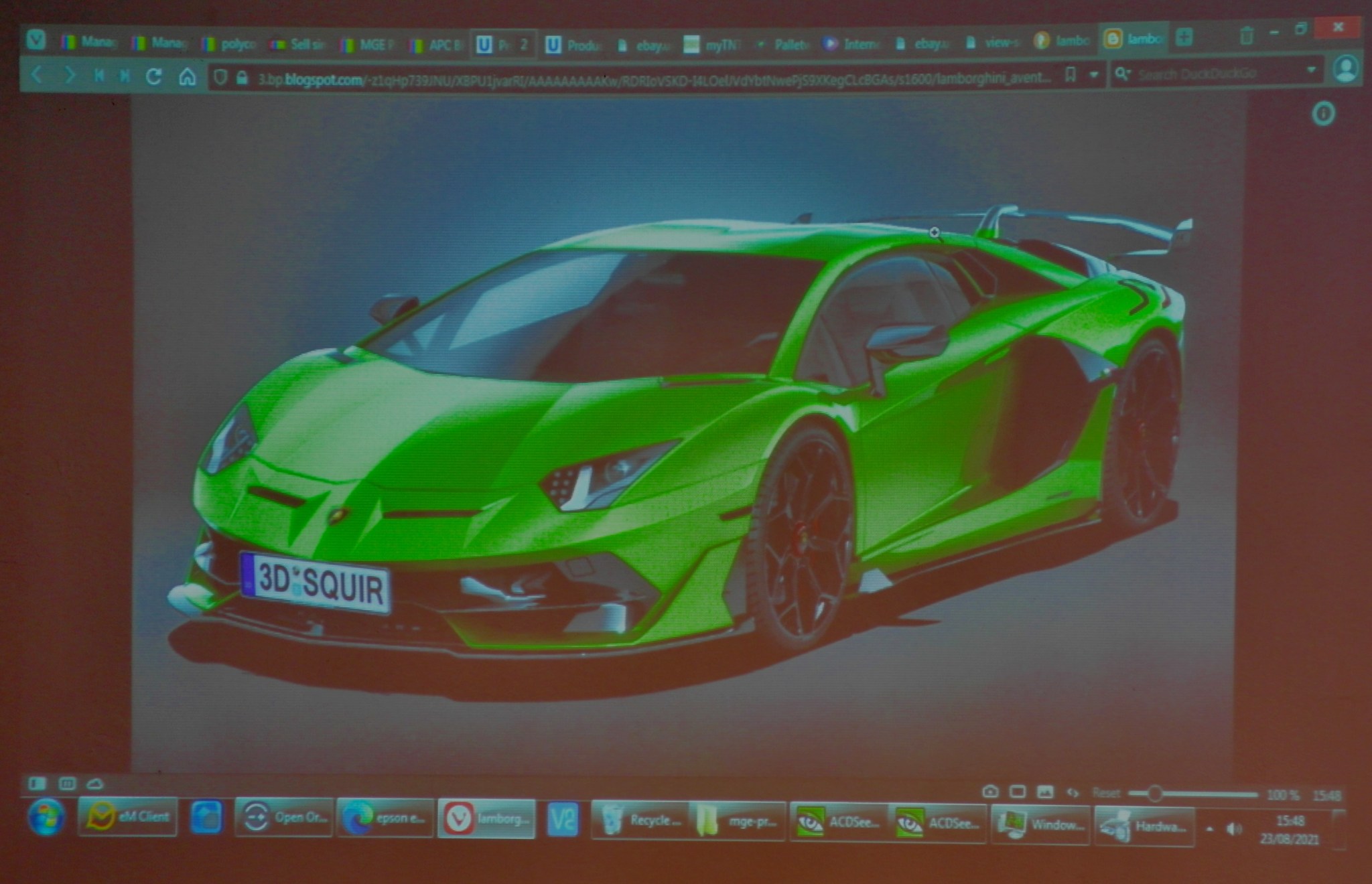Open the Recycle taskbar window
The image size is (1372, 884).
pyautogui.click(x=639, y=820)
